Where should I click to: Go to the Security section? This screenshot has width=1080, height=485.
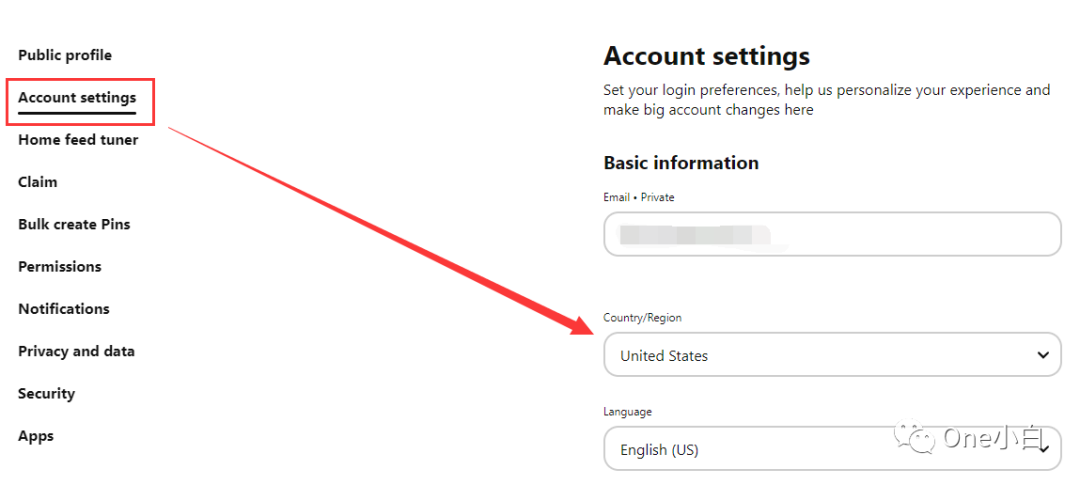pos(46,394)
